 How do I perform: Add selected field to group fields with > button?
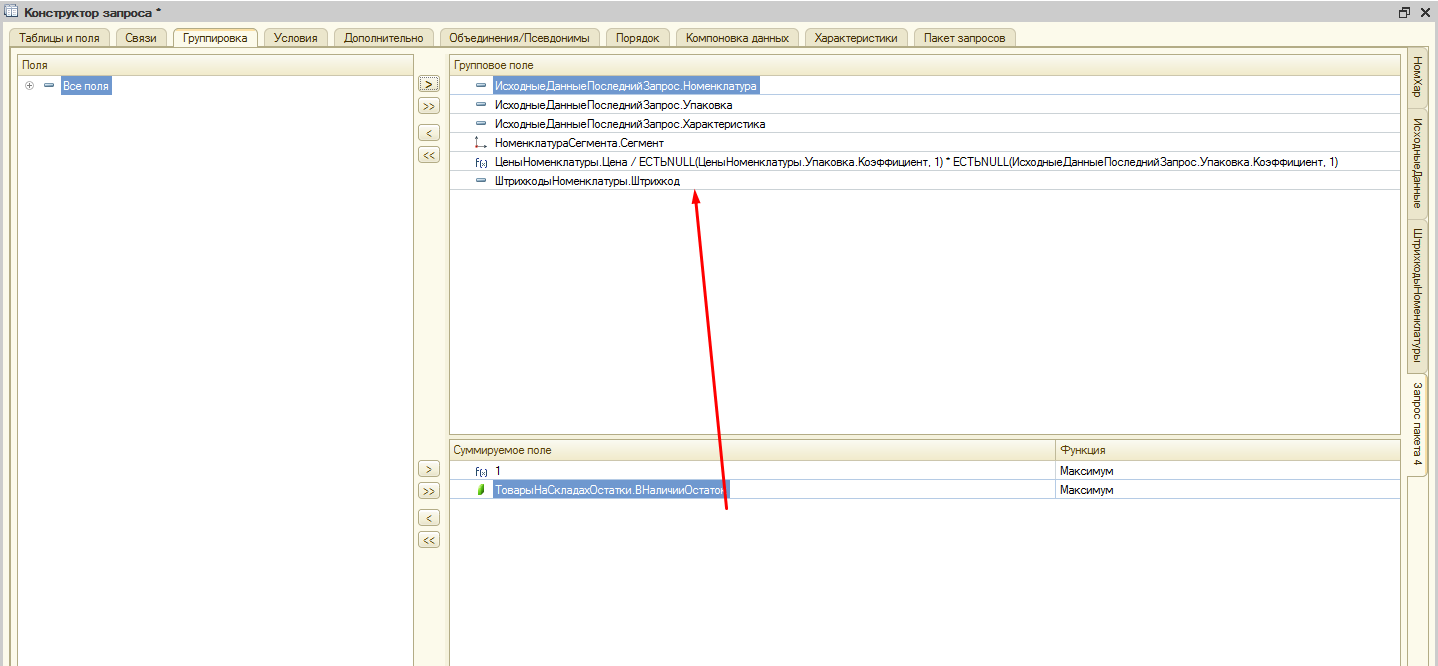pos(429,84)
